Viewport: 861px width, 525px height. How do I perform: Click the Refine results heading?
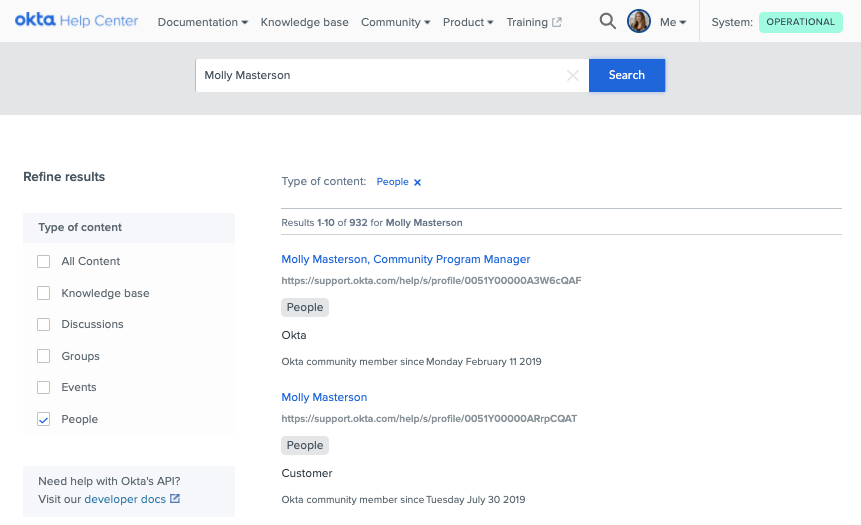pyautogui.click(x=64, y=177)
